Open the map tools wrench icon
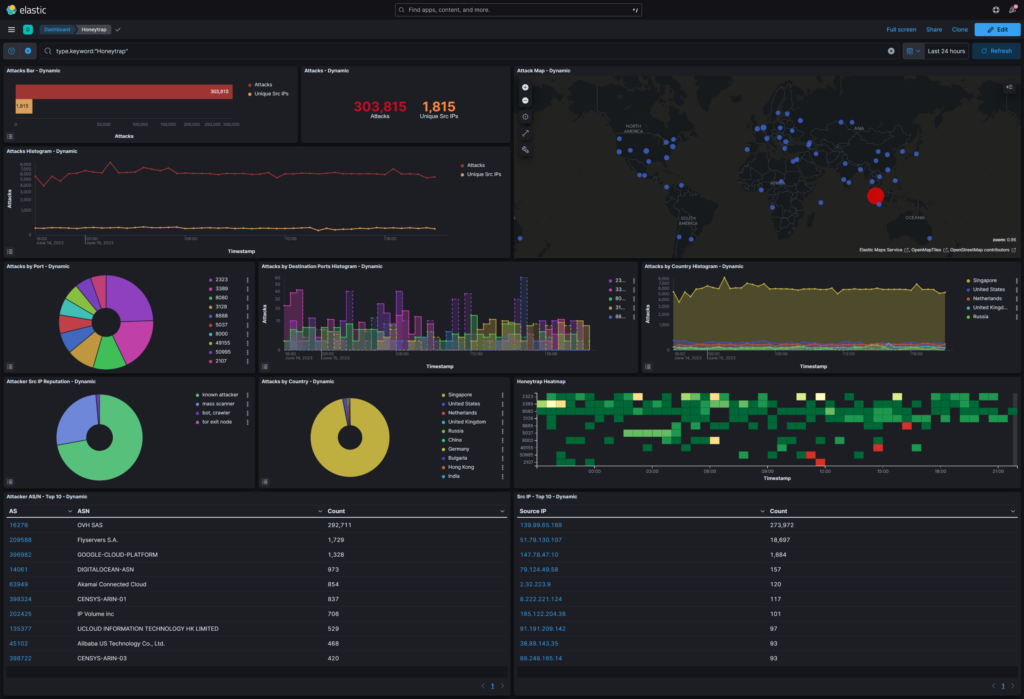The height and width of the screenshot is (699, 1024). pyautogui.click(x=525, y=150)
